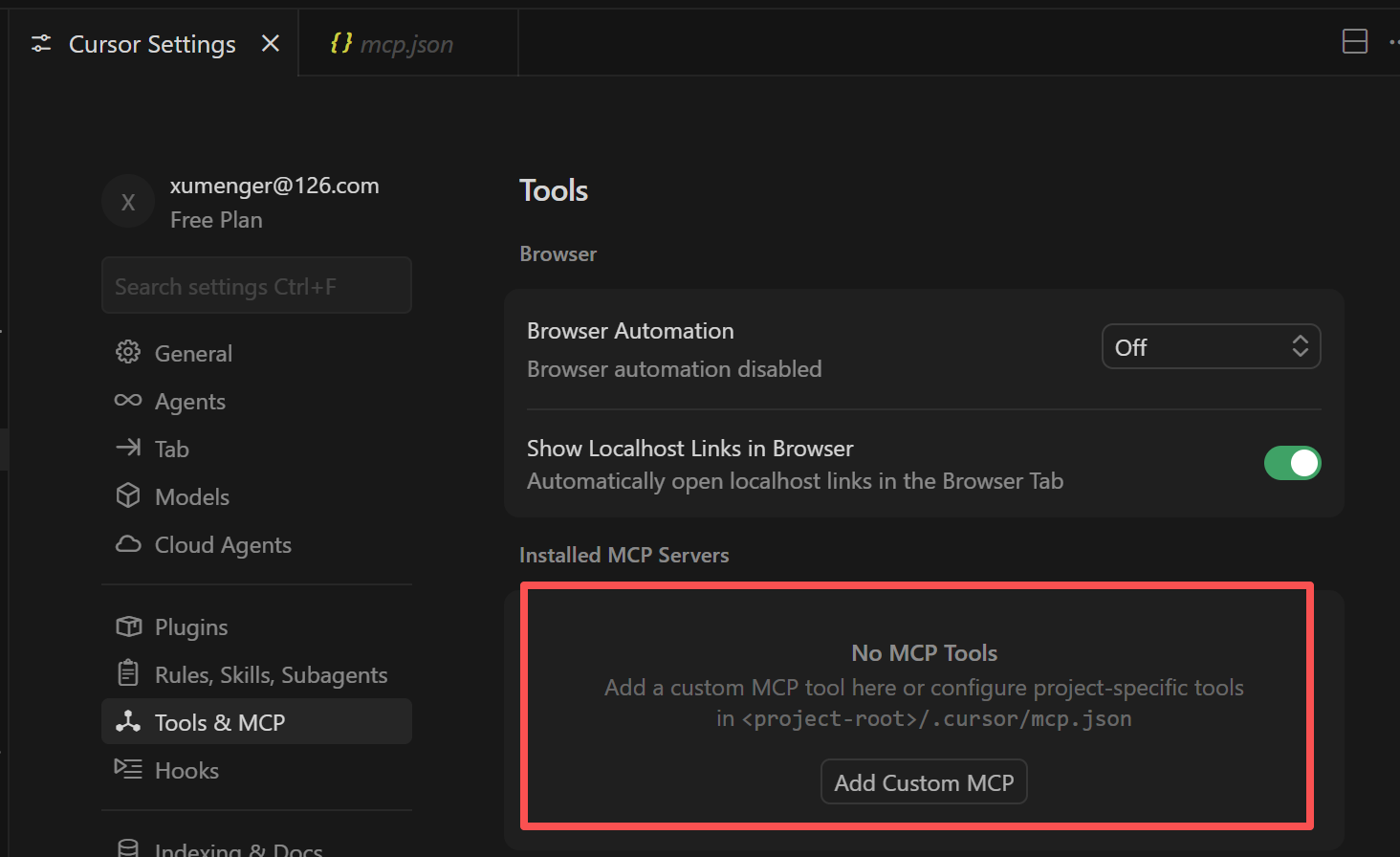Open the Browser Automation dropdown
Image resolution: width=1400 pixels, height=857 pixels.
tap(1211, 347)
